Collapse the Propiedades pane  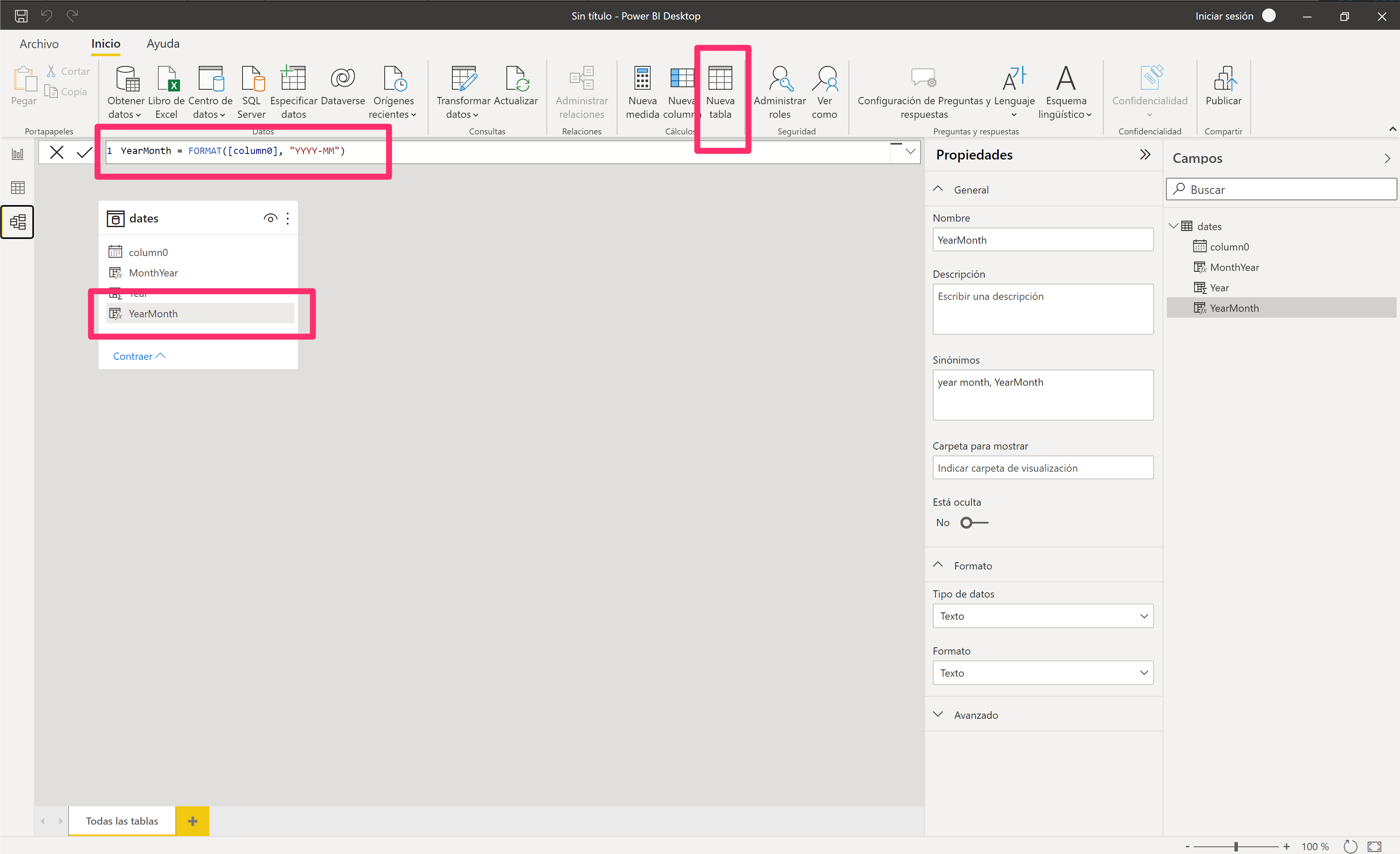tap(1145, 154)
